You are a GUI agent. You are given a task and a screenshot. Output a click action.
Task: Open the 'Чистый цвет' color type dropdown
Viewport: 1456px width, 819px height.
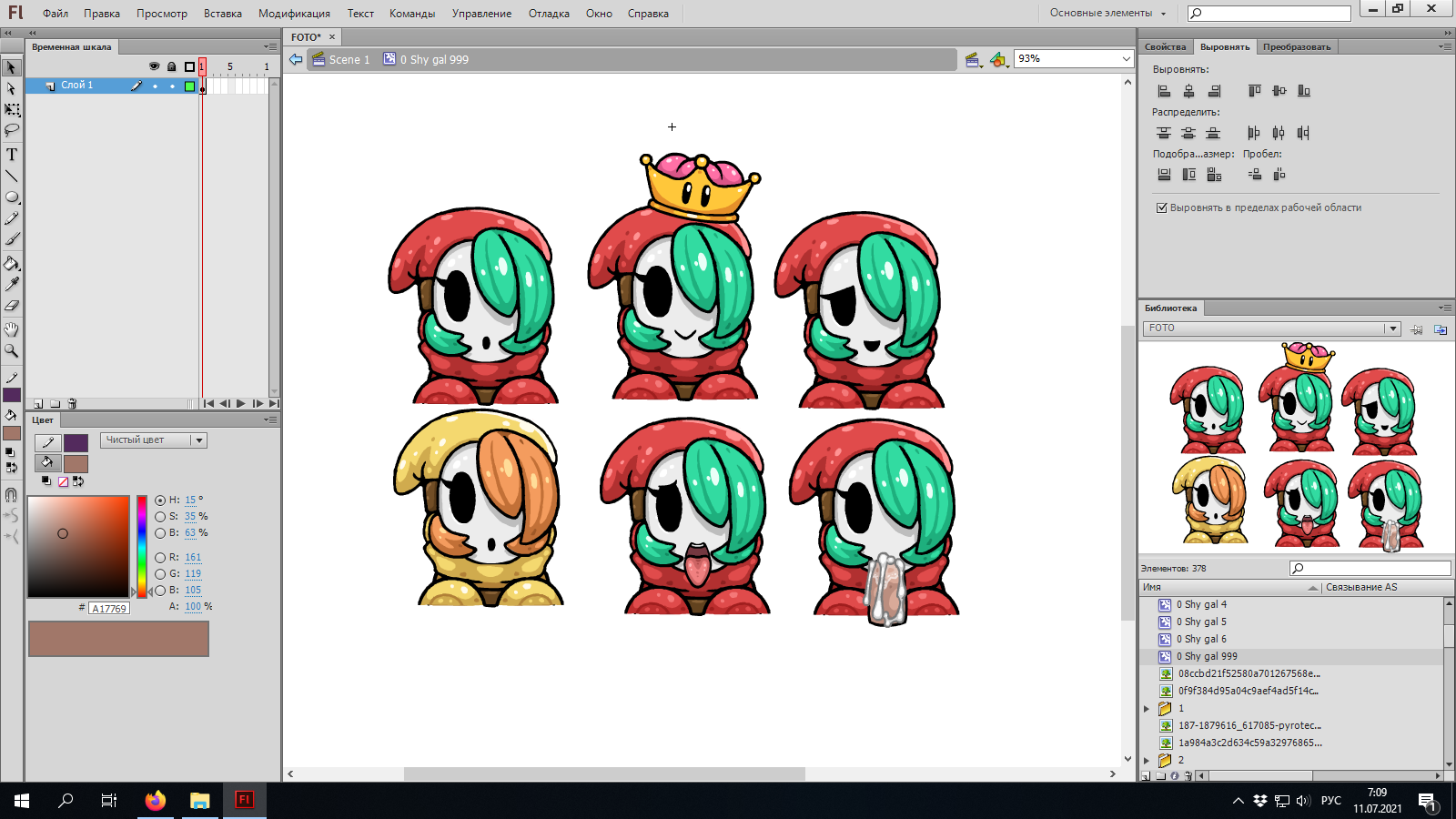point(154,440)
